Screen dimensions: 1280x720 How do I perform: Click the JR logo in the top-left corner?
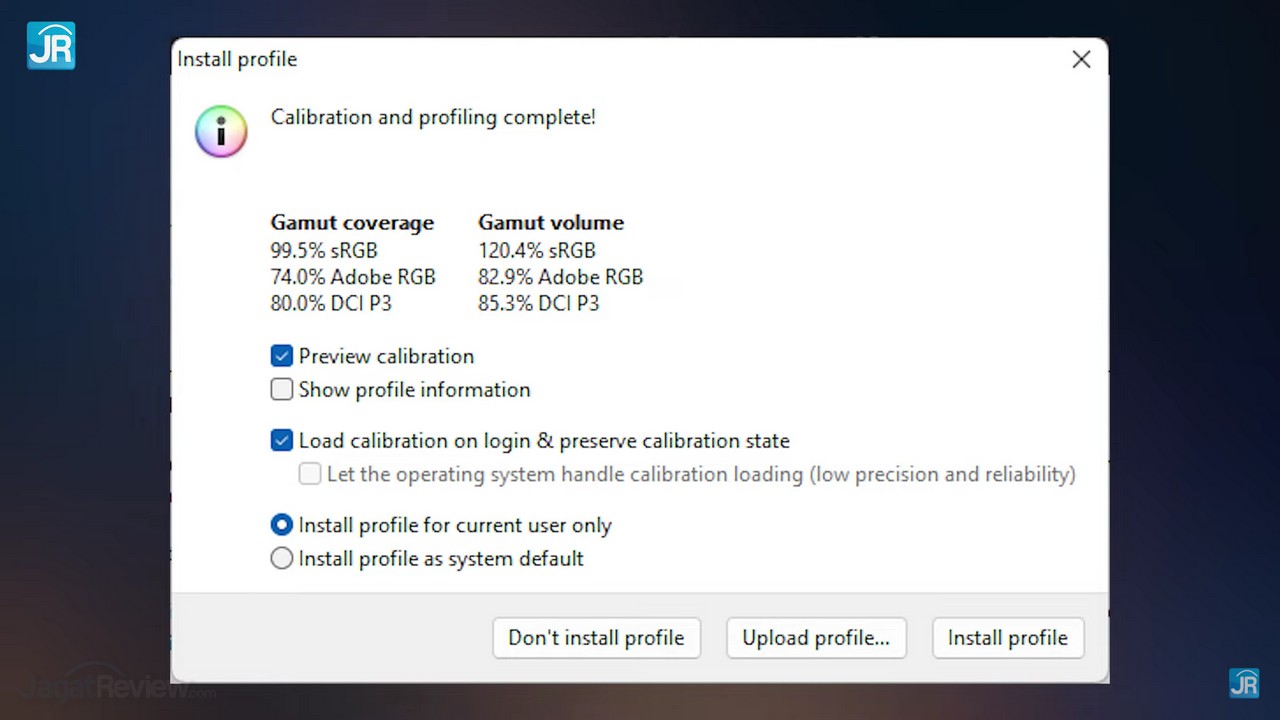[x=51, y=46]
